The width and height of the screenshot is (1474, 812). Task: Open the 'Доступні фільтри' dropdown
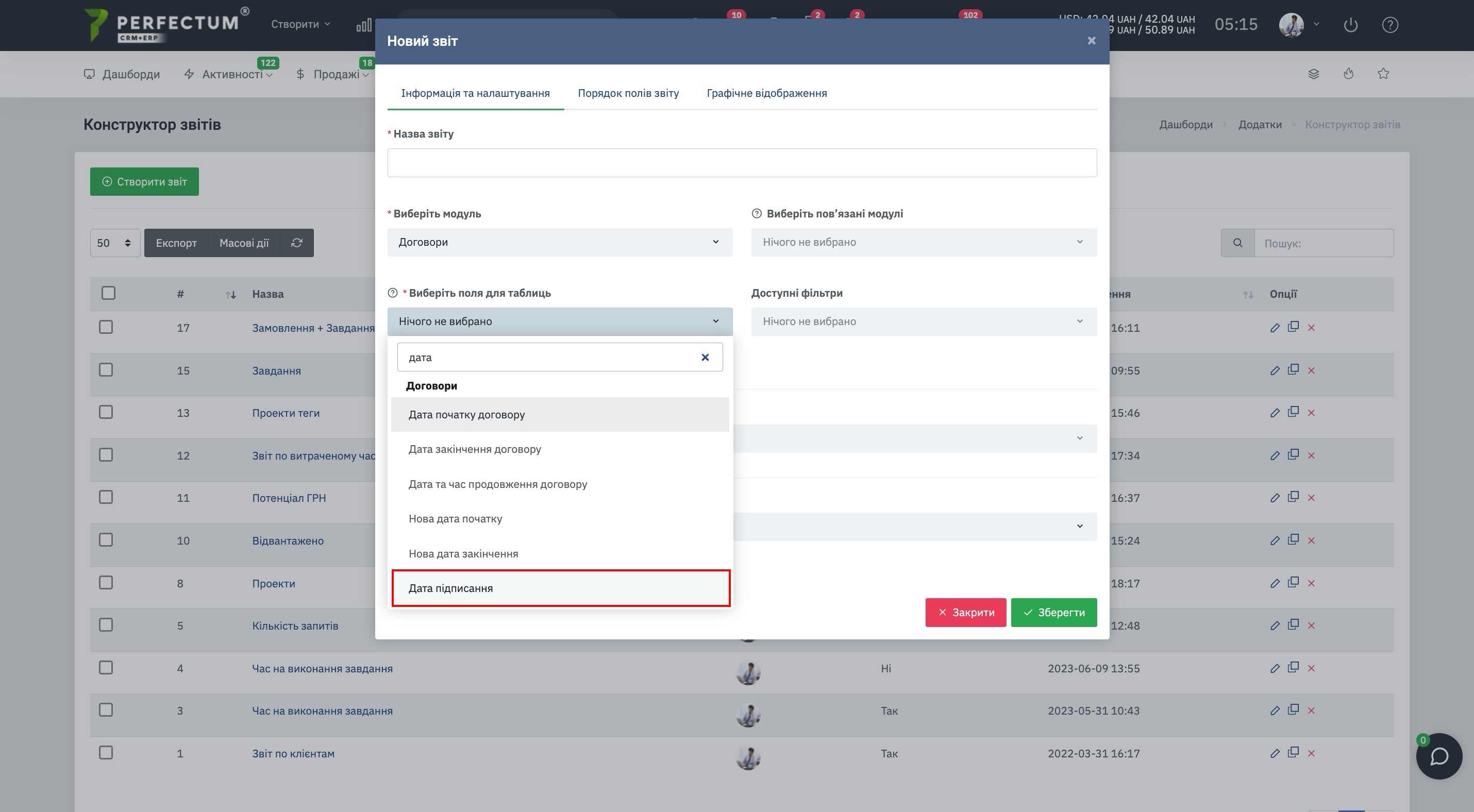[924, 322]
